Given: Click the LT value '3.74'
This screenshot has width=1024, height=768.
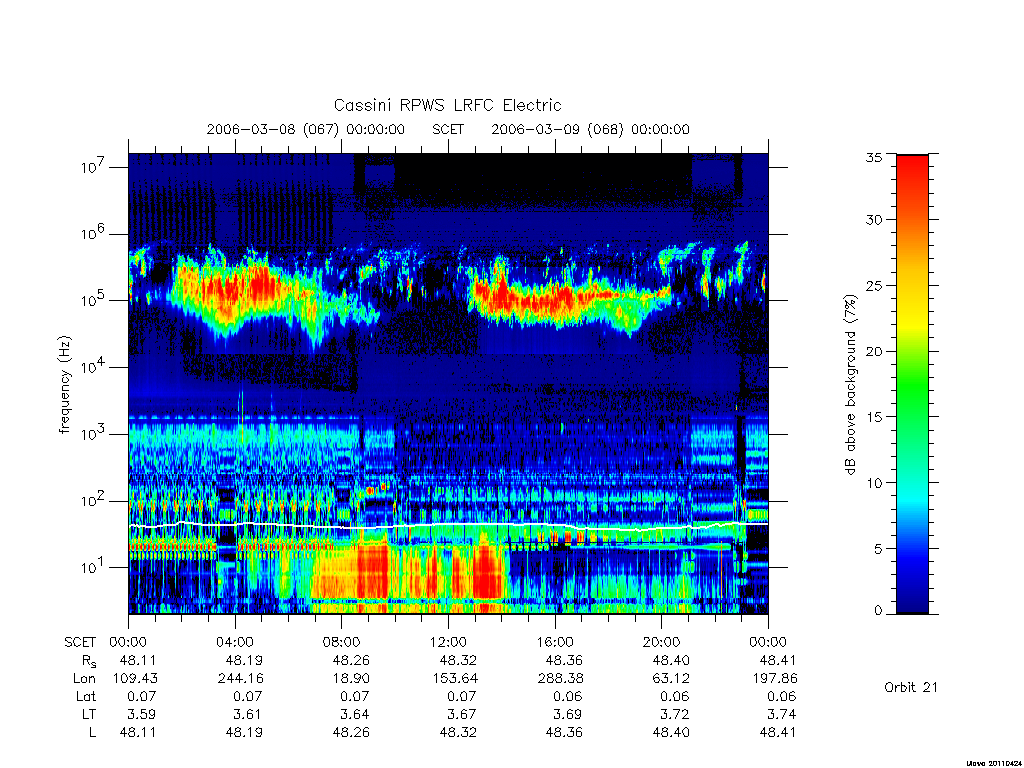Looking at the screenshot, I should (782, 714).
